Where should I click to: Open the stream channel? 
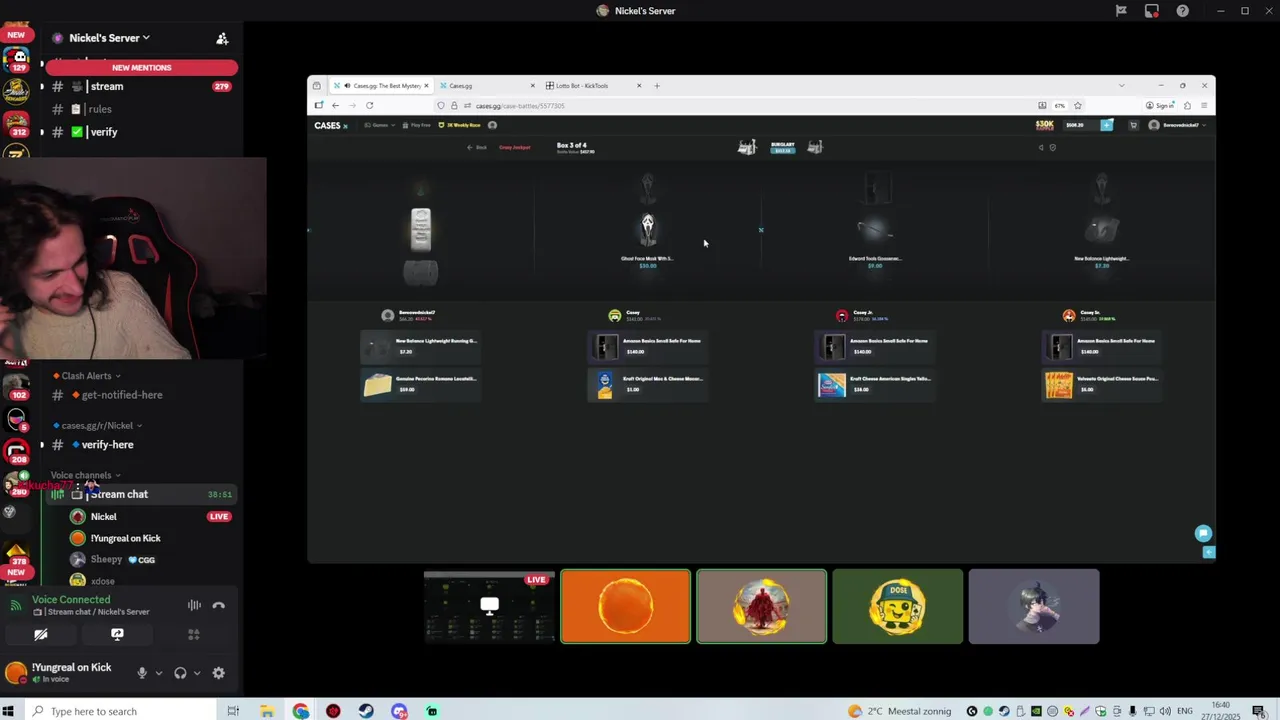click(140, 86)
